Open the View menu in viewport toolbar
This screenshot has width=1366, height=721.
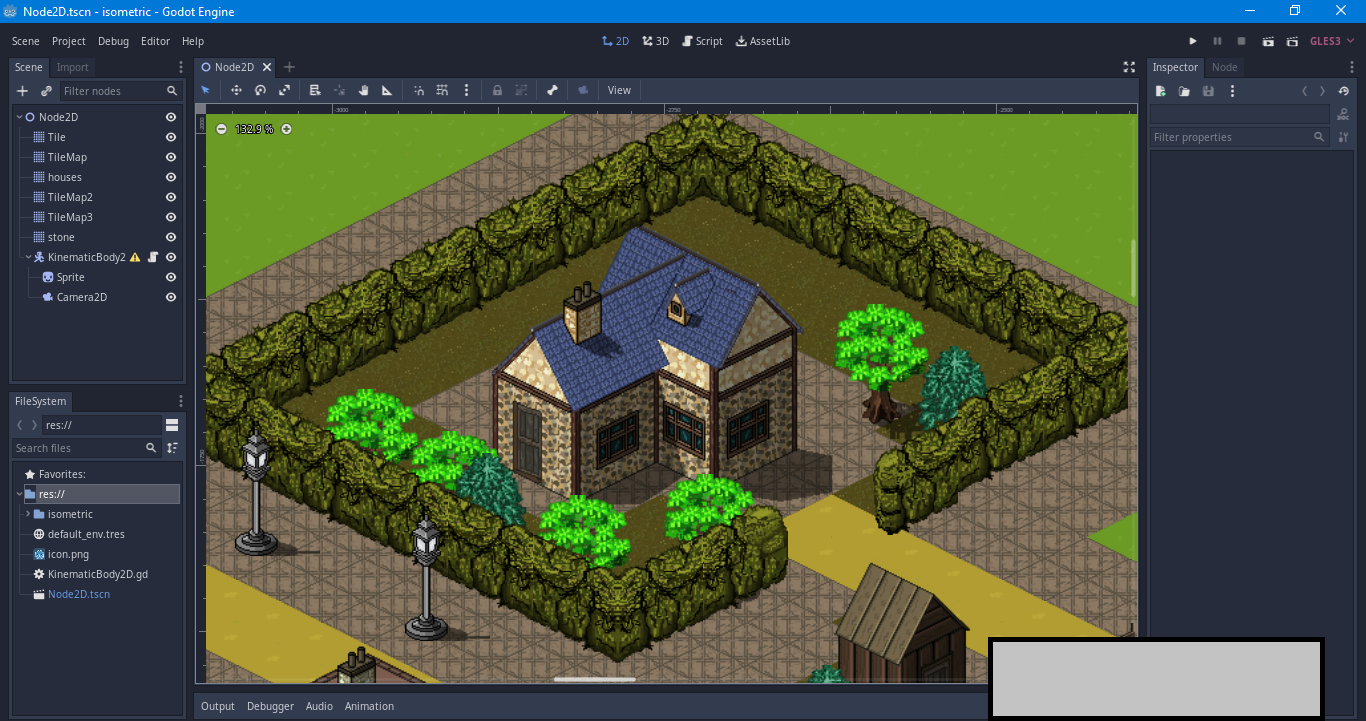619,90
